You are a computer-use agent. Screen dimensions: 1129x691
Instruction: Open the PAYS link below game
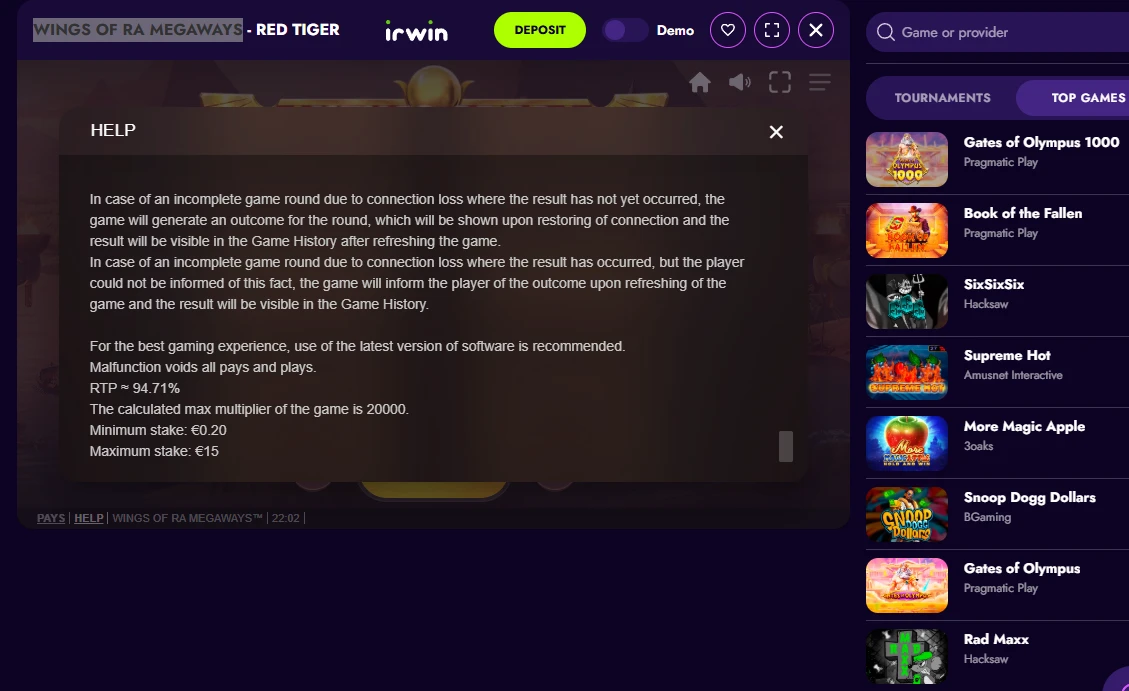[x=51, y=518]
